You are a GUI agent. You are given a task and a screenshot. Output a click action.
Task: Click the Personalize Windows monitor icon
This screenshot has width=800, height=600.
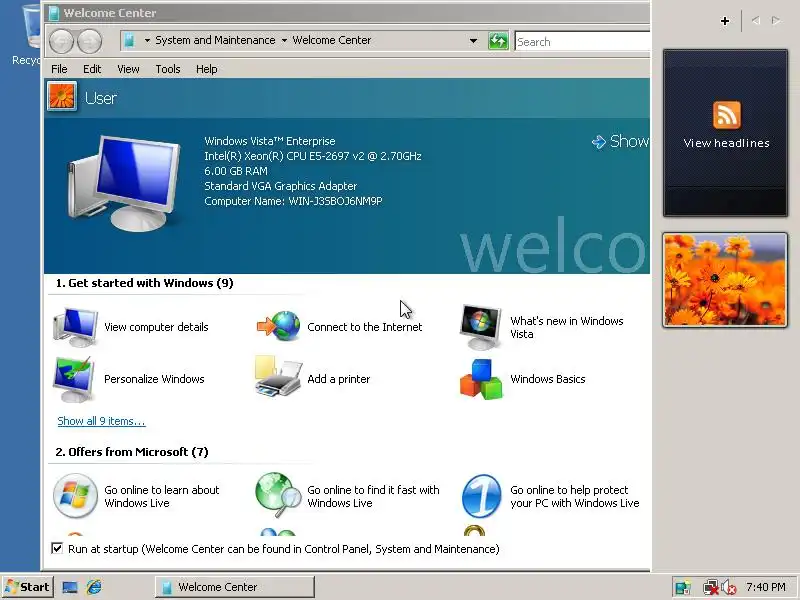tap(73, 379)
